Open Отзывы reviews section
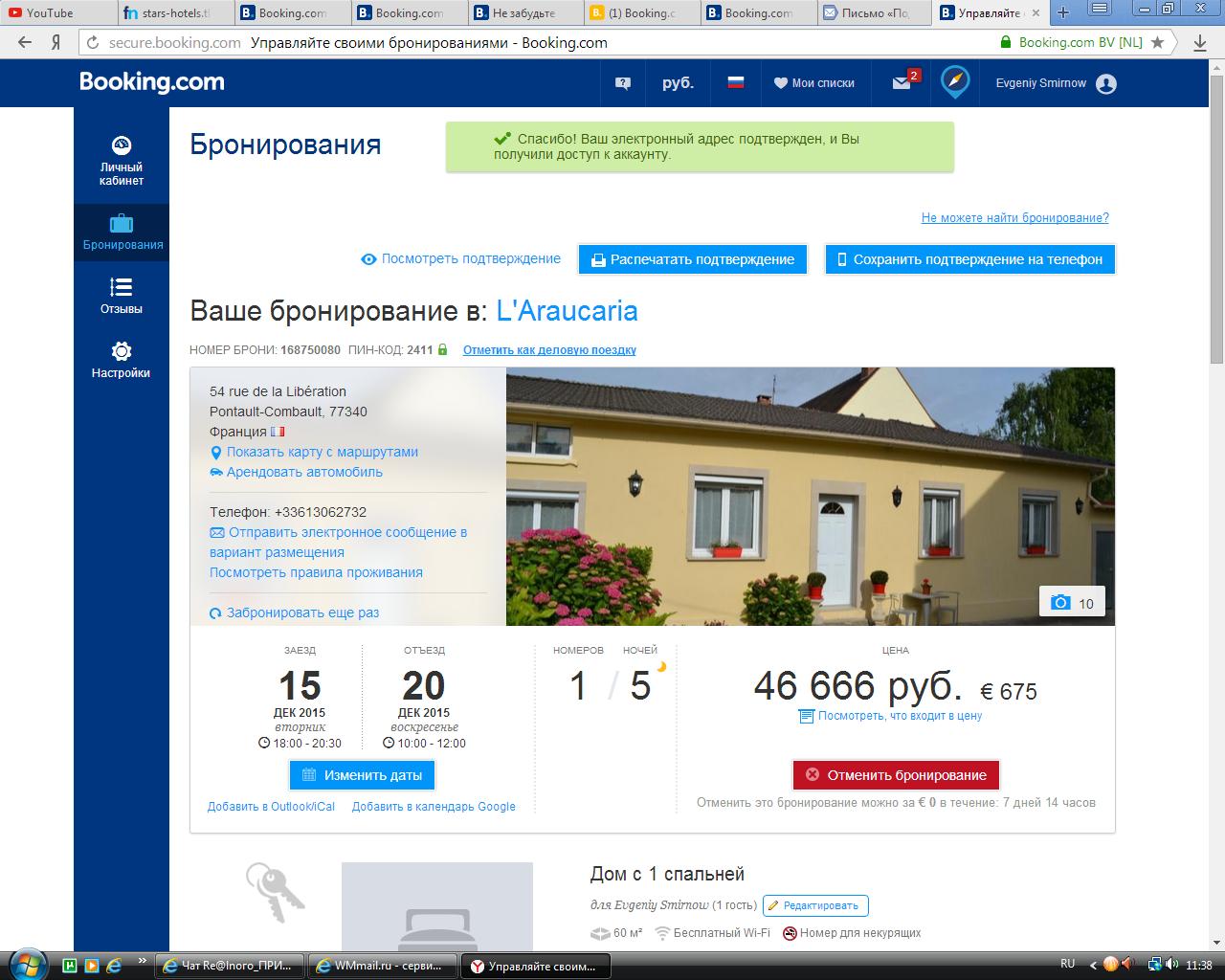The image size is (1225, 980). pos(122,296)
